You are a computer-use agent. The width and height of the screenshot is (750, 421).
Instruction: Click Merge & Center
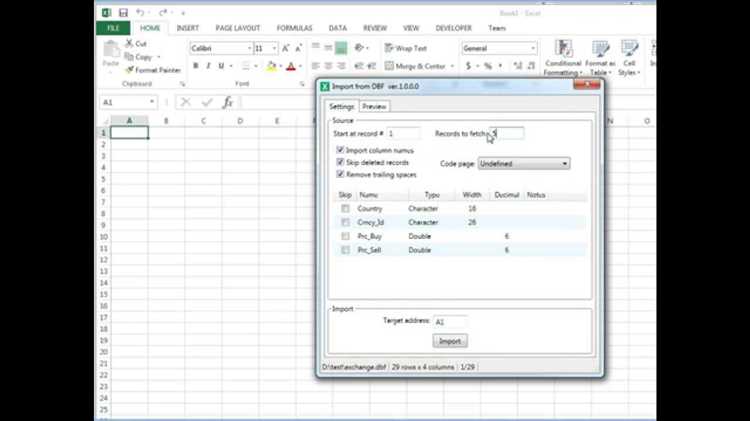415,66
